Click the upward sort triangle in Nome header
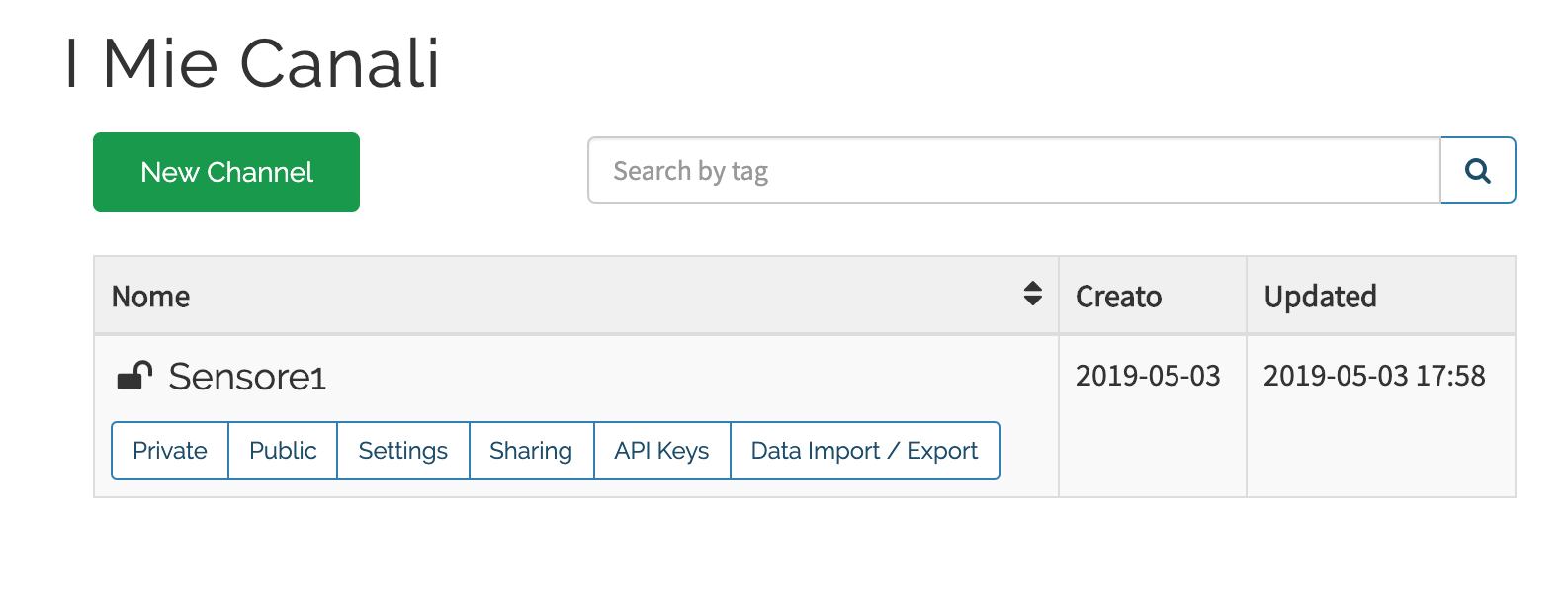 1032,287
